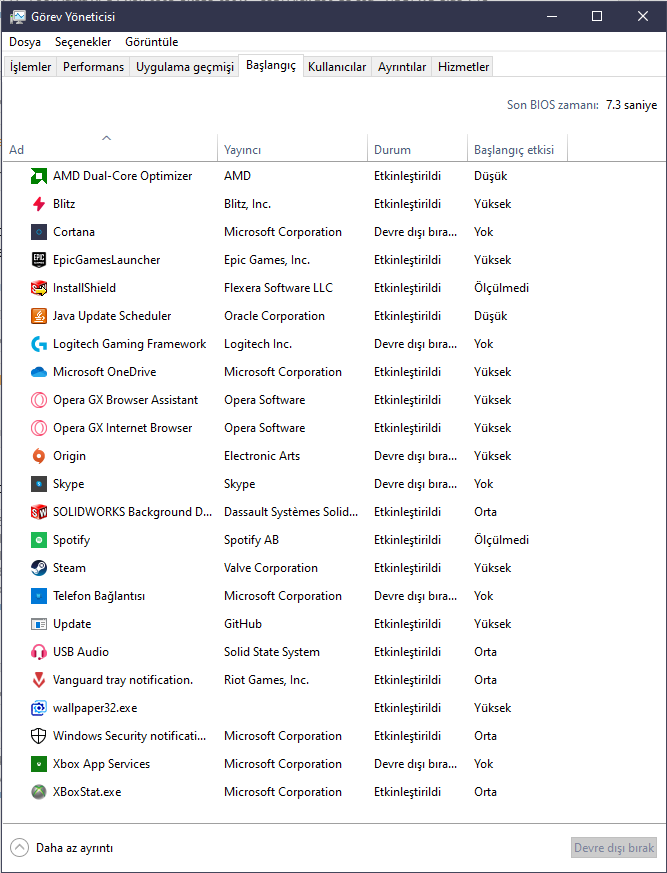Switch to the İşlemler tab

(30, 67)
